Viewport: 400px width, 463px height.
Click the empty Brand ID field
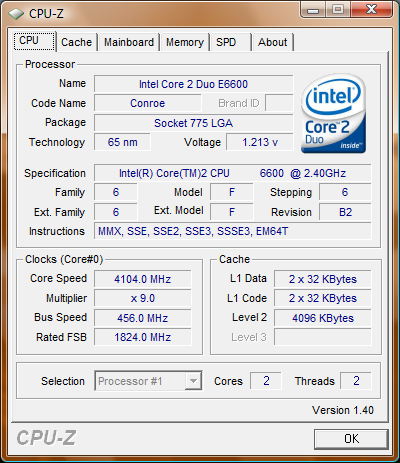[279, 103]
